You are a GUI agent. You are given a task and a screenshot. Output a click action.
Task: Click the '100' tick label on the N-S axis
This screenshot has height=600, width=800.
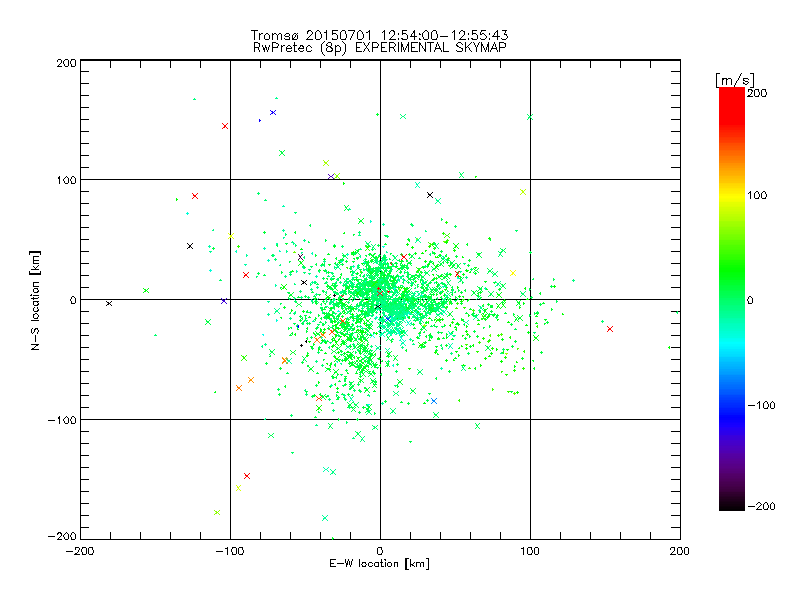point(66,180)
